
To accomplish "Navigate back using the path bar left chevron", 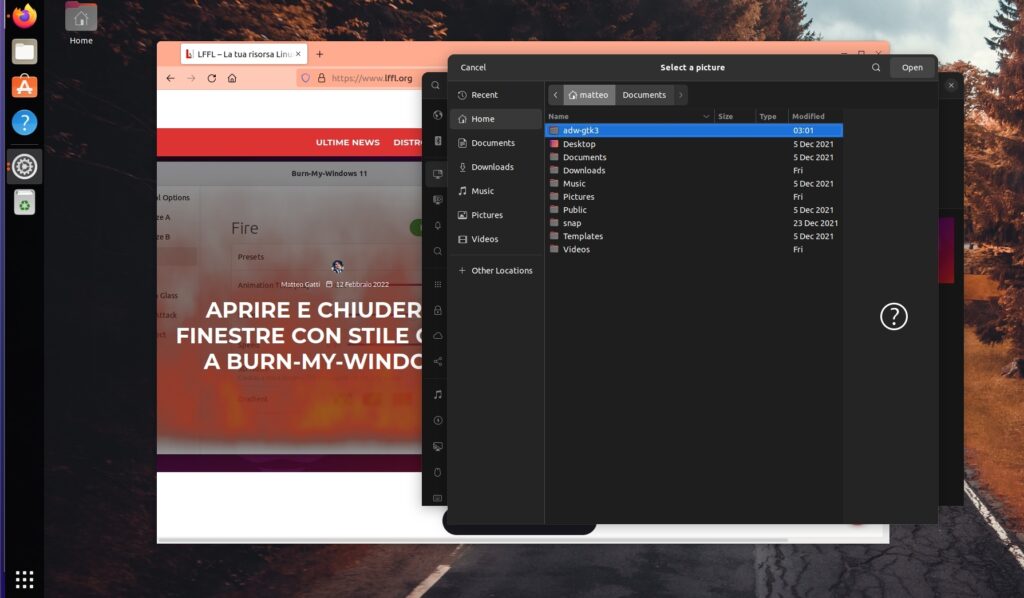I will [x=555, y=95].
